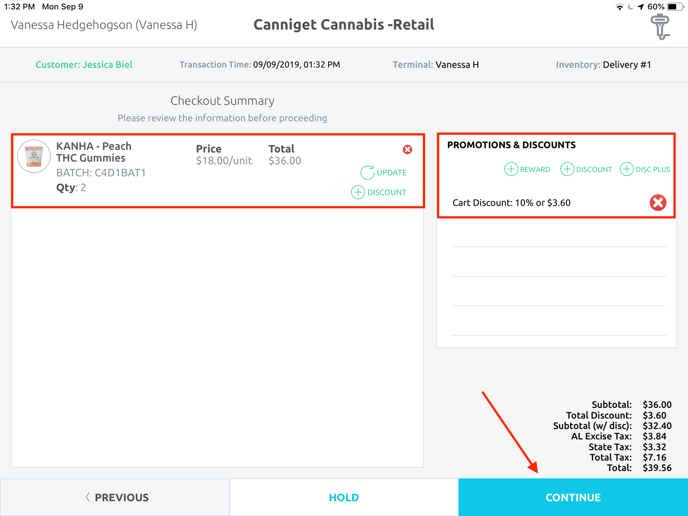
Task: Tap the Terminal: Vanessa H text
Action: (436, 64)
